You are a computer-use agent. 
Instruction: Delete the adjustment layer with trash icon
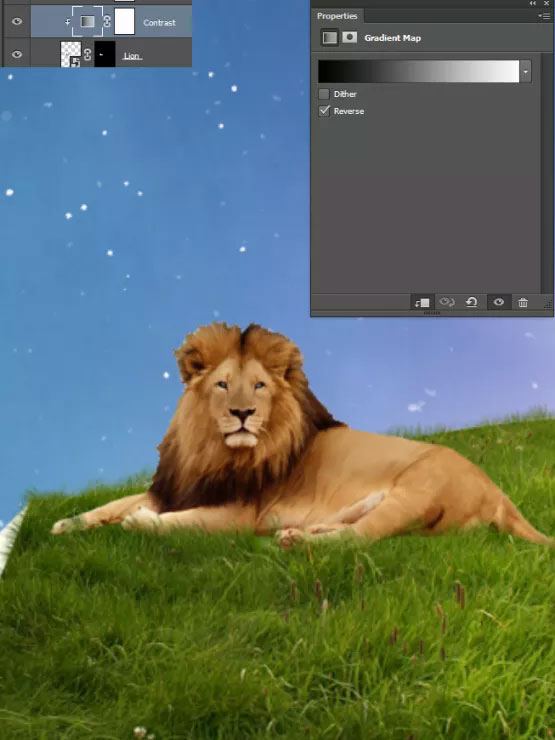click(x=523, y=303)
